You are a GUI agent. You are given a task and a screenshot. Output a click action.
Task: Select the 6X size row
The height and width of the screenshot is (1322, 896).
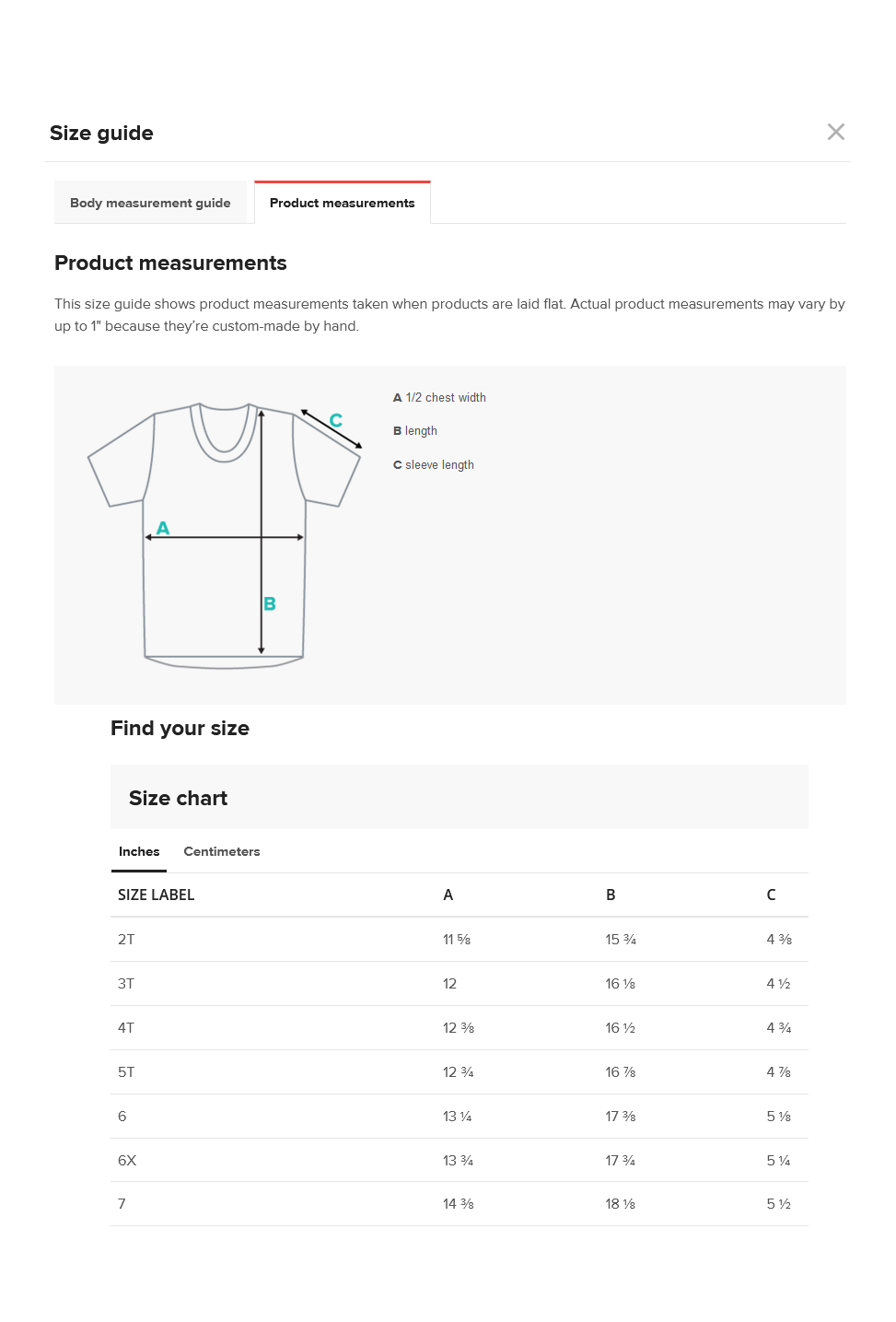click(460, 1160)
